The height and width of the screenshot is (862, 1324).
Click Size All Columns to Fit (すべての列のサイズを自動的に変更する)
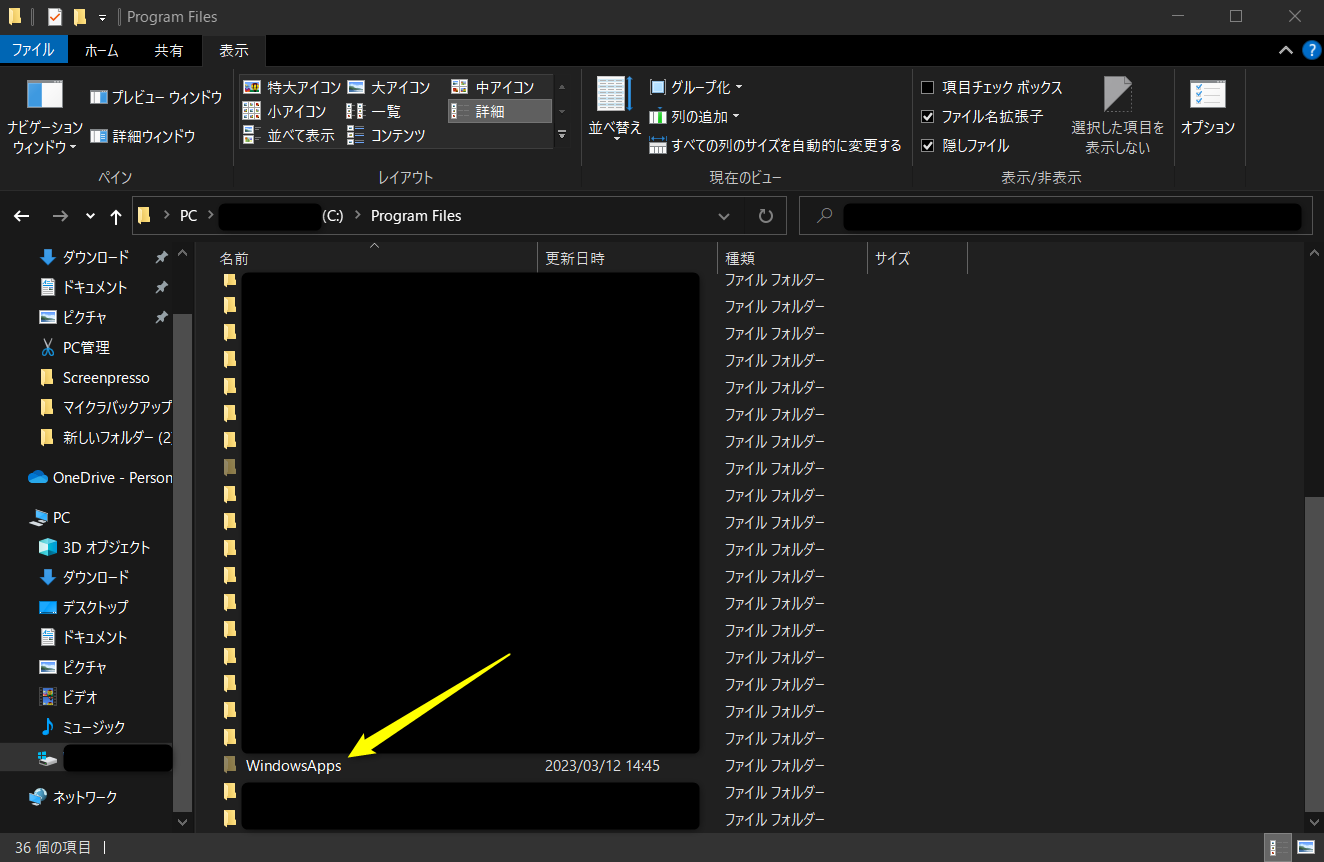pos(776,146)
